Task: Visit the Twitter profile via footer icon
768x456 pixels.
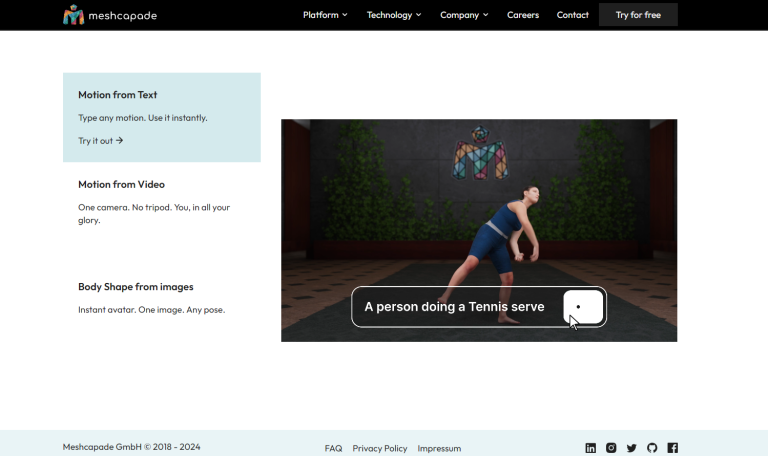Action: pyautogui.click(x=631, y=448)
